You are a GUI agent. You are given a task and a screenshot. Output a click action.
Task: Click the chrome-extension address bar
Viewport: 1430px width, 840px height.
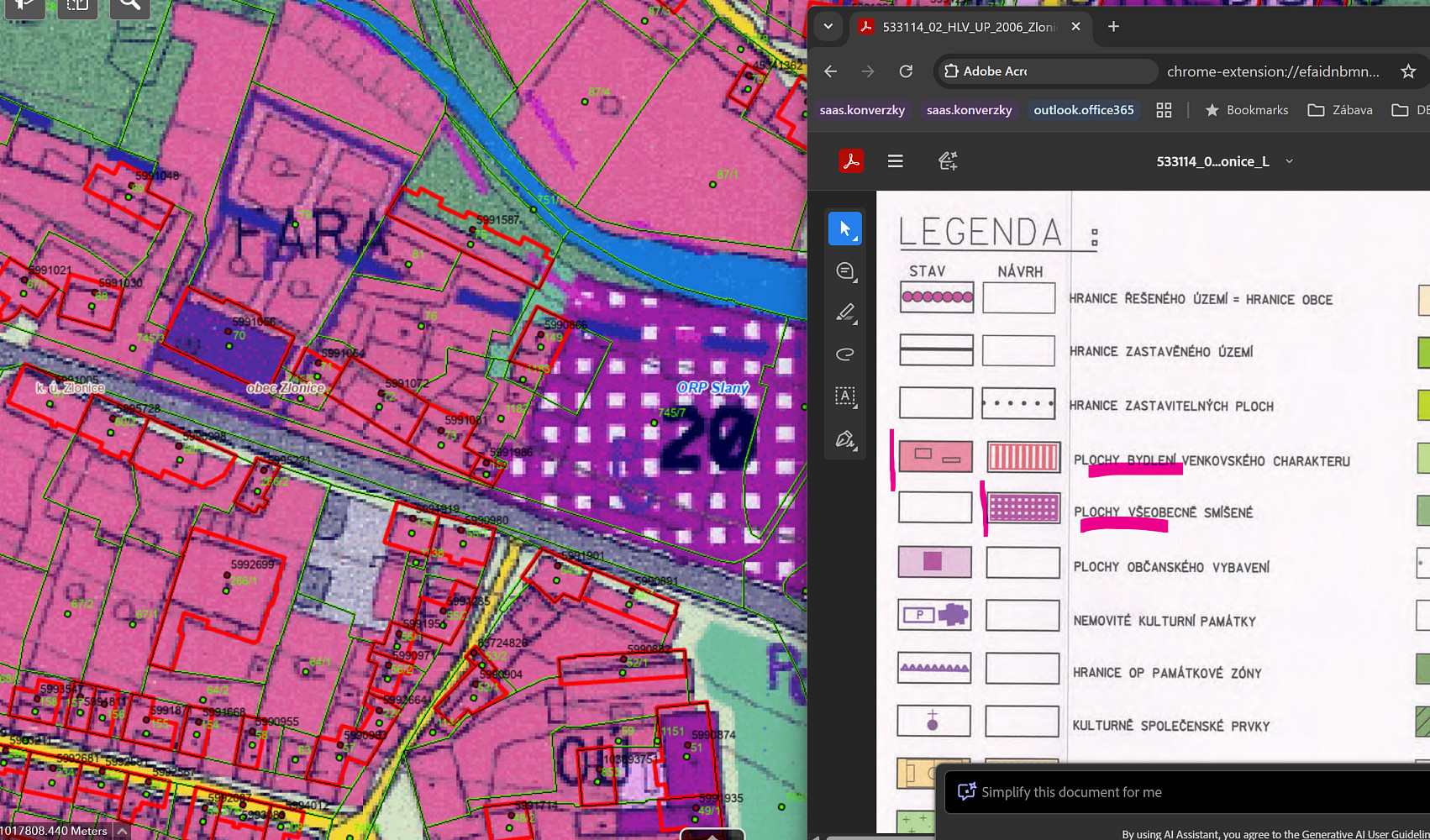1273,71
